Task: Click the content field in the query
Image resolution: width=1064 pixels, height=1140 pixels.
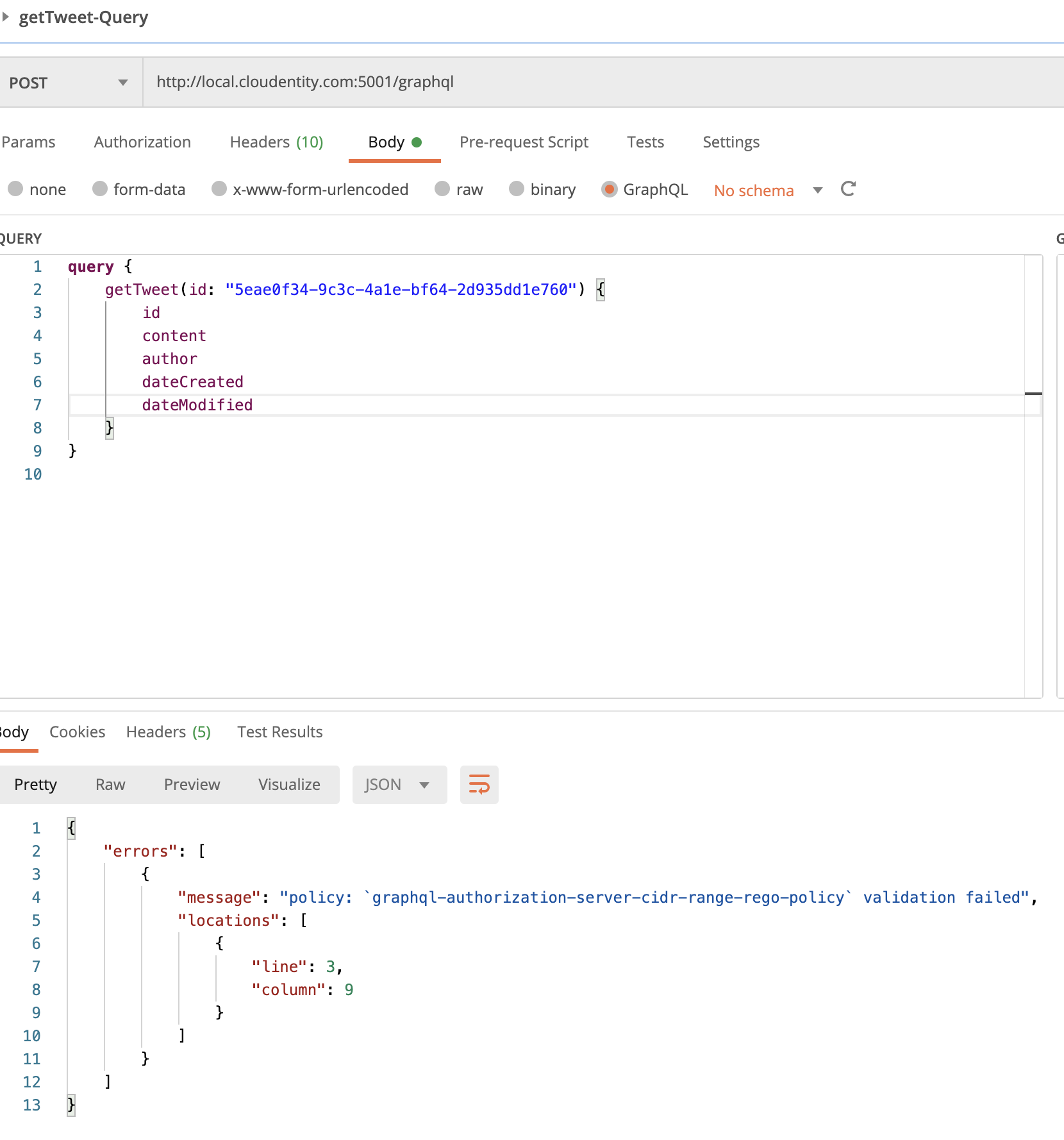Action: coord(174,336)
